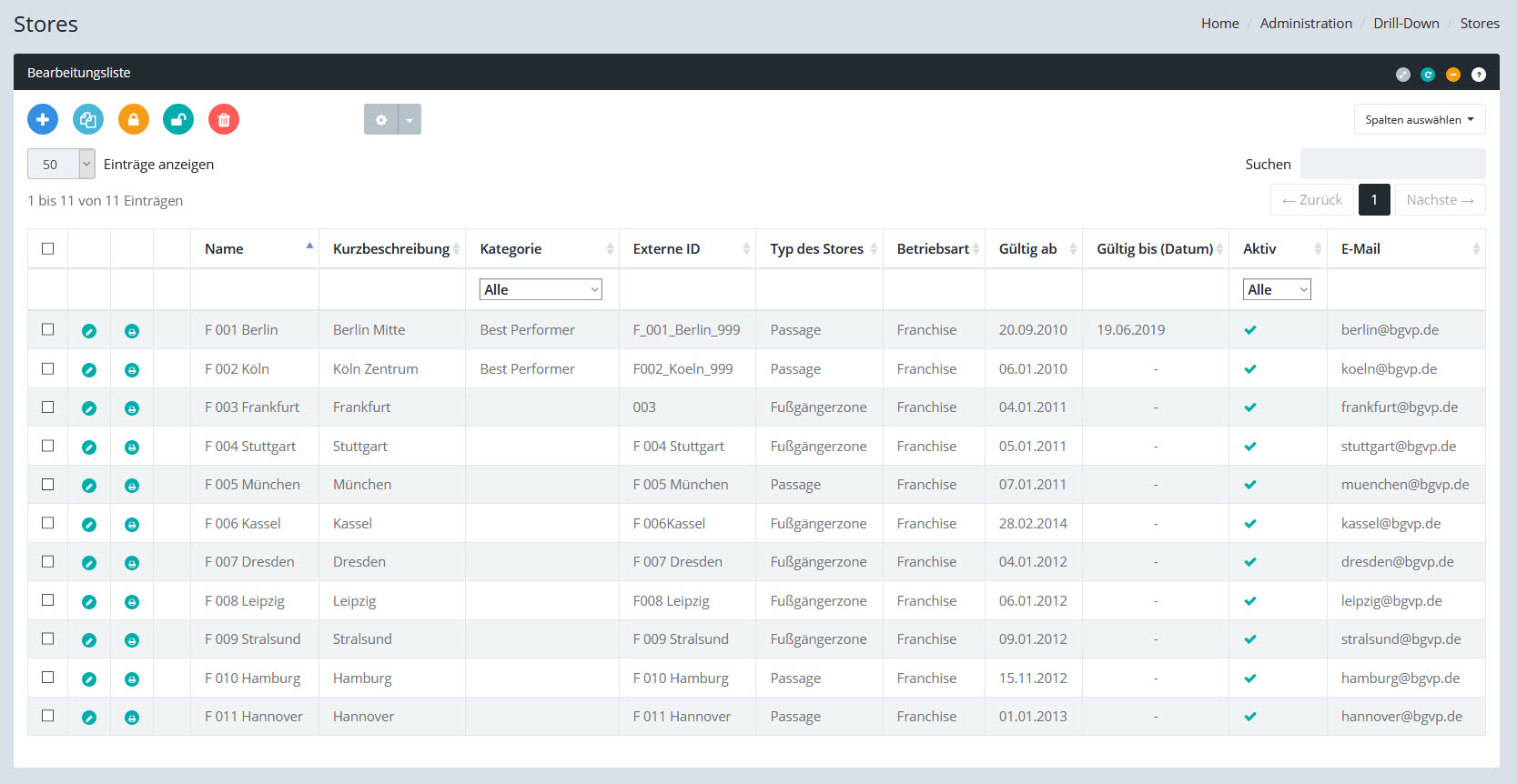This screenshot has height=784, width=1517.
Task: Click the print icon for F 005 München
Action: click(x=132, y=486)
